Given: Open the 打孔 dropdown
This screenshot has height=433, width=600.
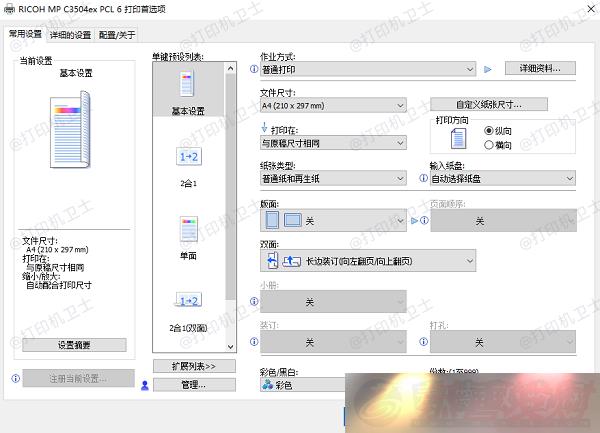Looking at the screenshot, I should [503, 342].
